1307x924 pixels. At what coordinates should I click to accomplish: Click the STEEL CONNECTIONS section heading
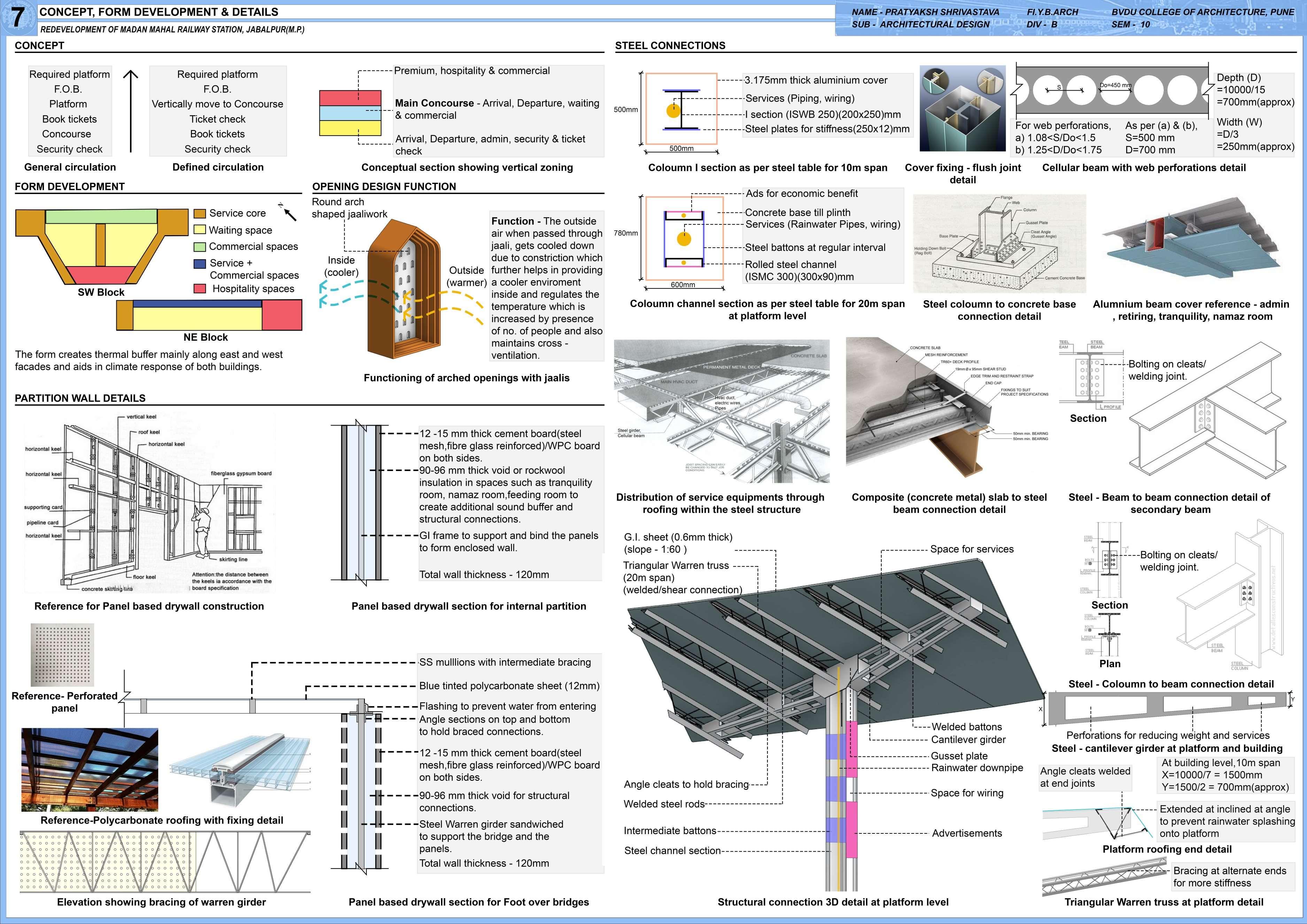670,46
